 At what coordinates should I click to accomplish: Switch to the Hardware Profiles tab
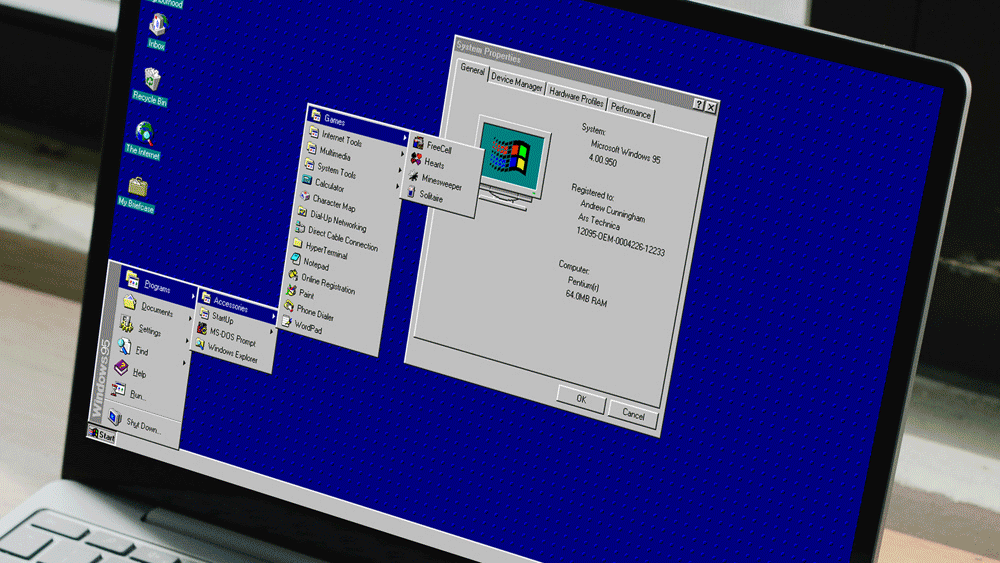[576, 98]
